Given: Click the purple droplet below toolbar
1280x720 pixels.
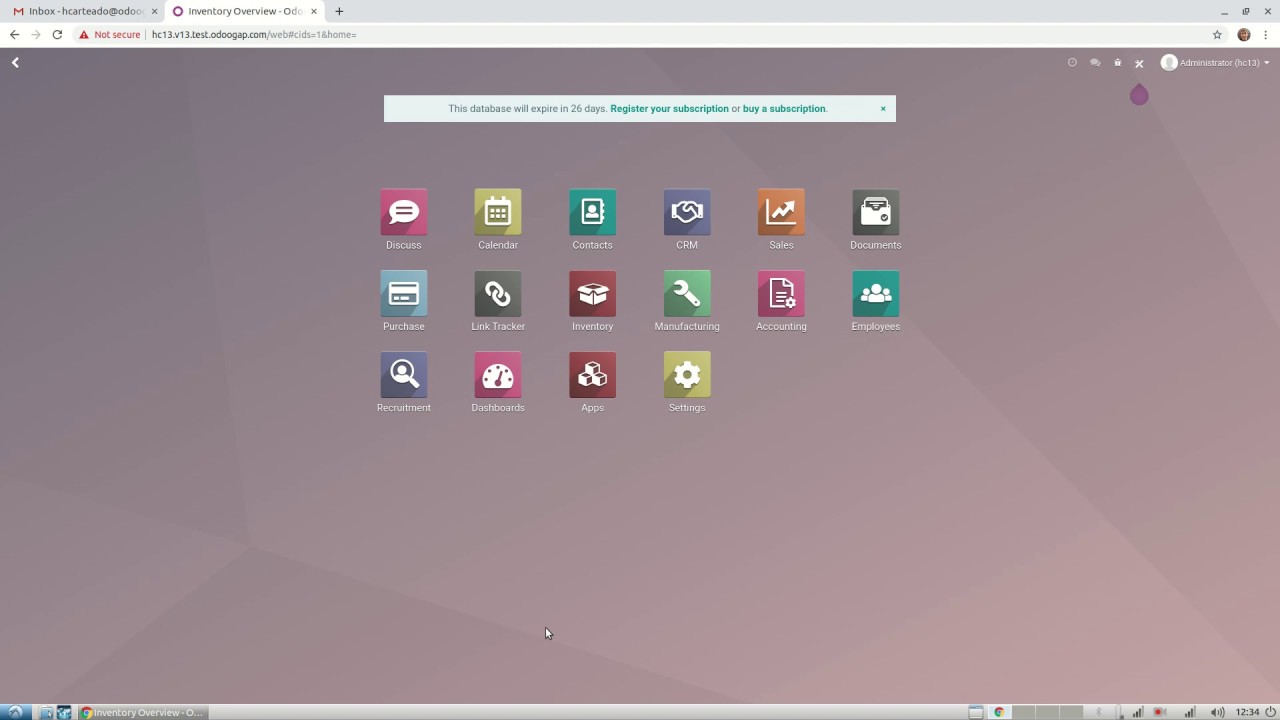Looking at the screenshot, I should (1139, 95).
